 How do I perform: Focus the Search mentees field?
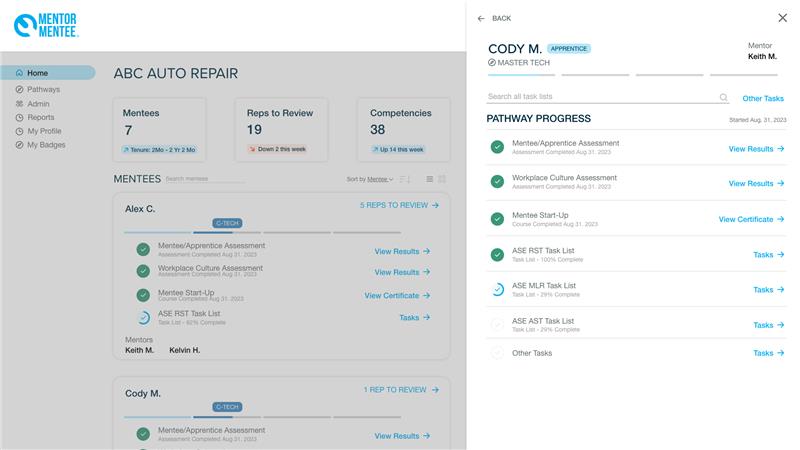[x=205, y=179]
